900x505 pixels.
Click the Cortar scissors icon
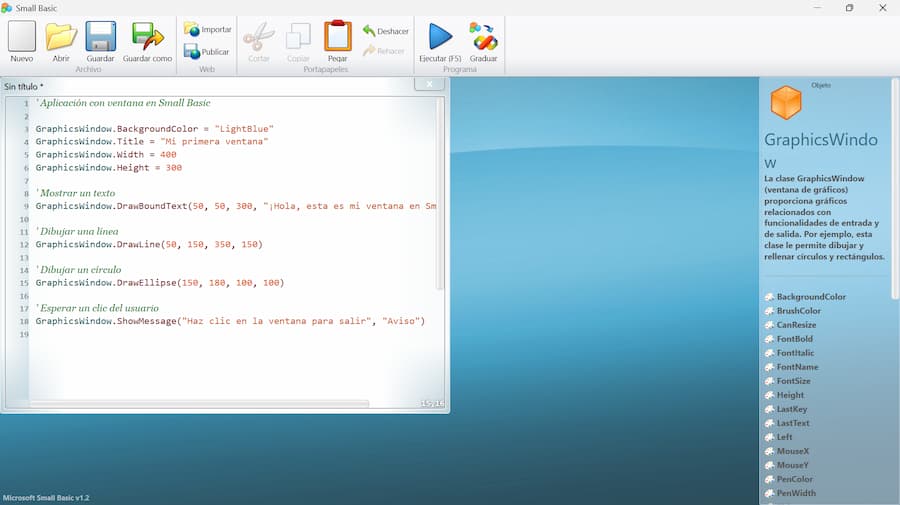tap(259, 37)
